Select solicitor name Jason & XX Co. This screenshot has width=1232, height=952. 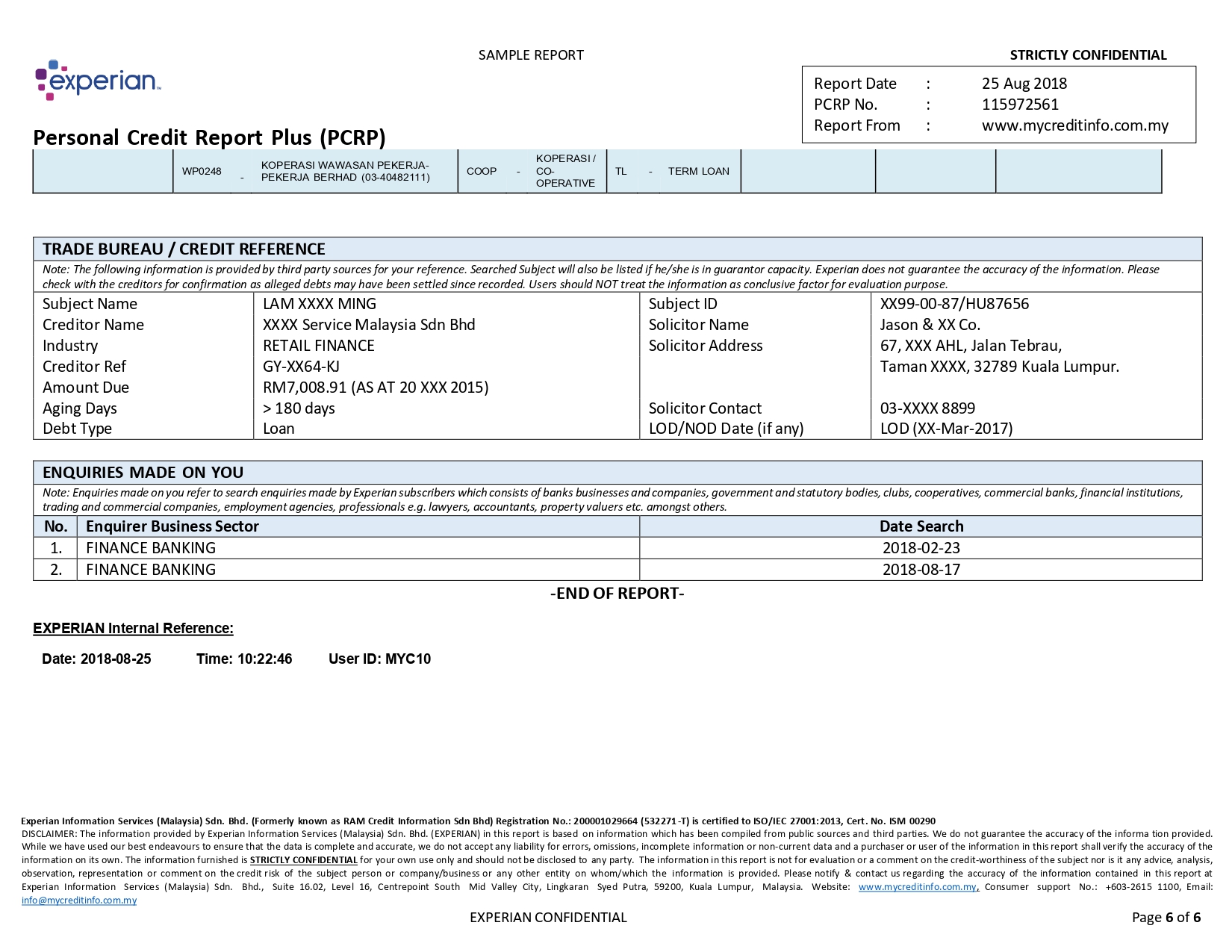[930, 325]
